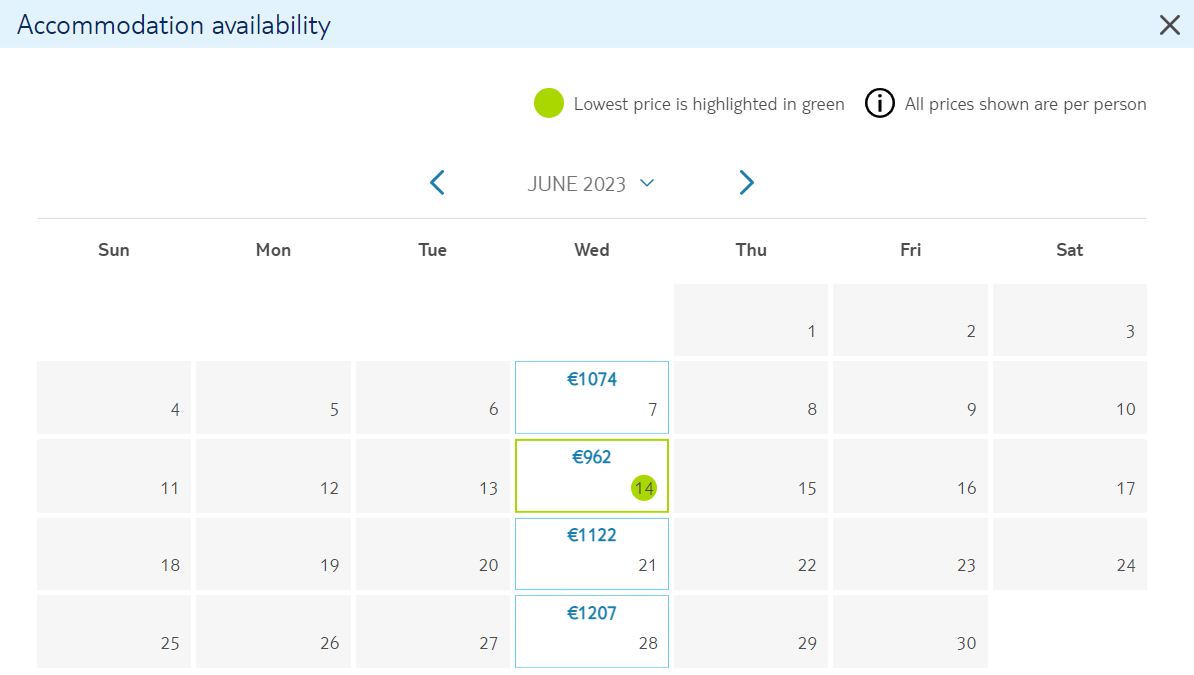Advance to next month with right arrow
1194x675 pixels.
tap(746, 183)
